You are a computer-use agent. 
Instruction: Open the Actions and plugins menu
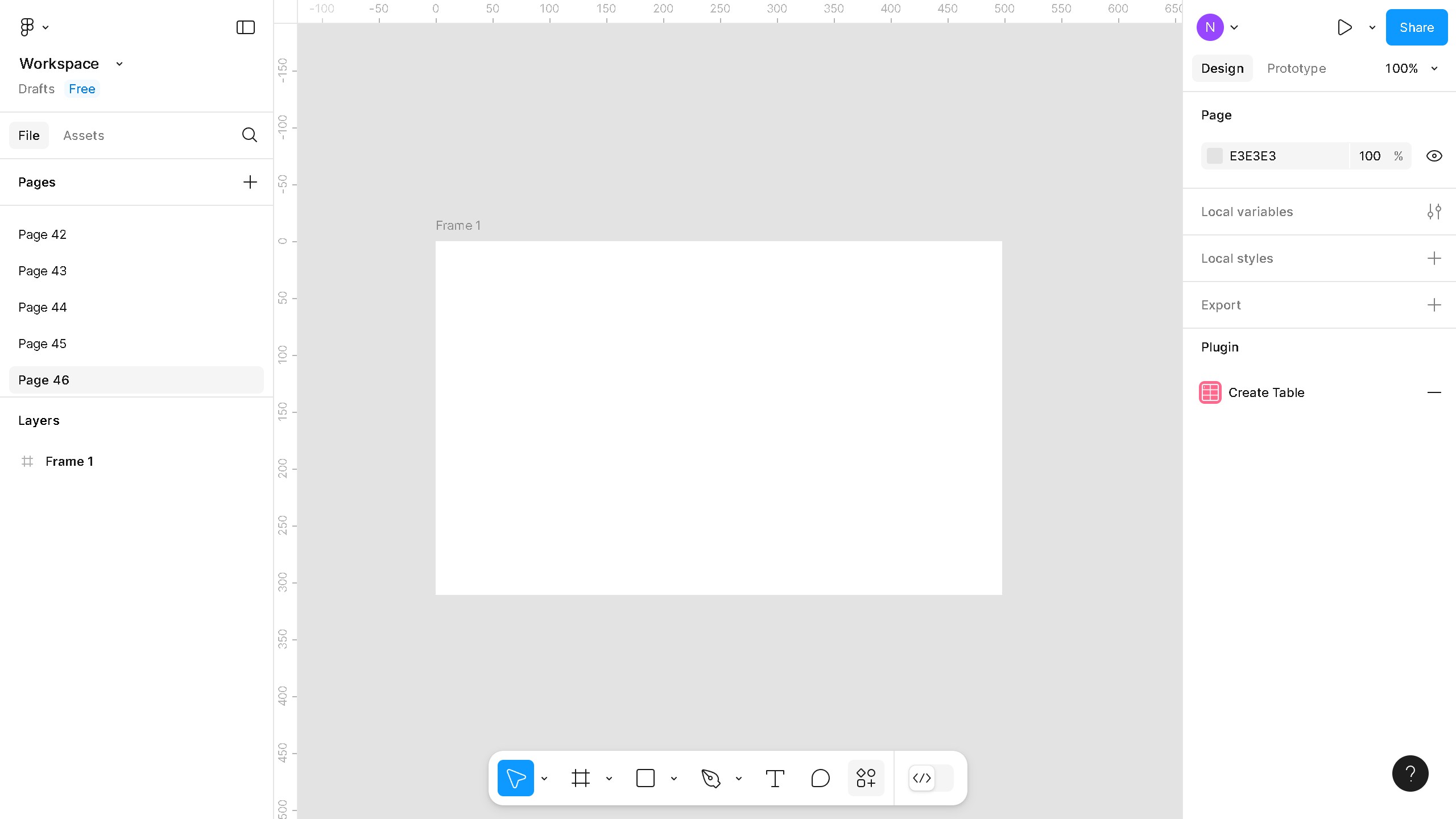pos(866,777)
